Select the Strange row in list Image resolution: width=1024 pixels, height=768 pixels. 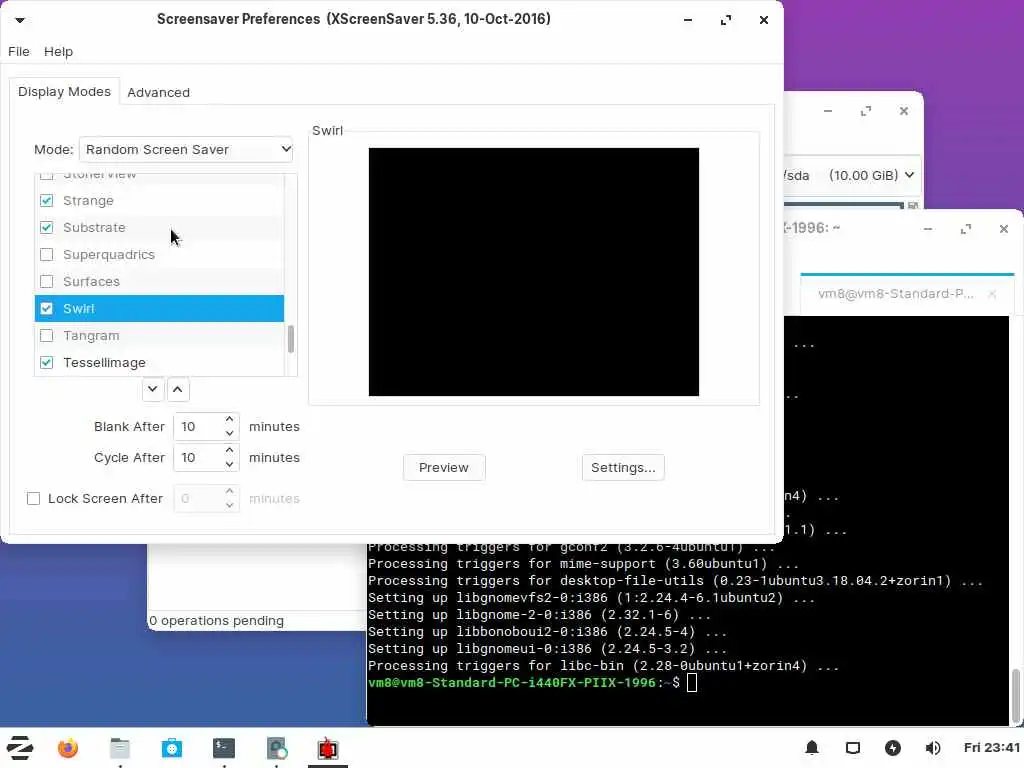point(159,200)
